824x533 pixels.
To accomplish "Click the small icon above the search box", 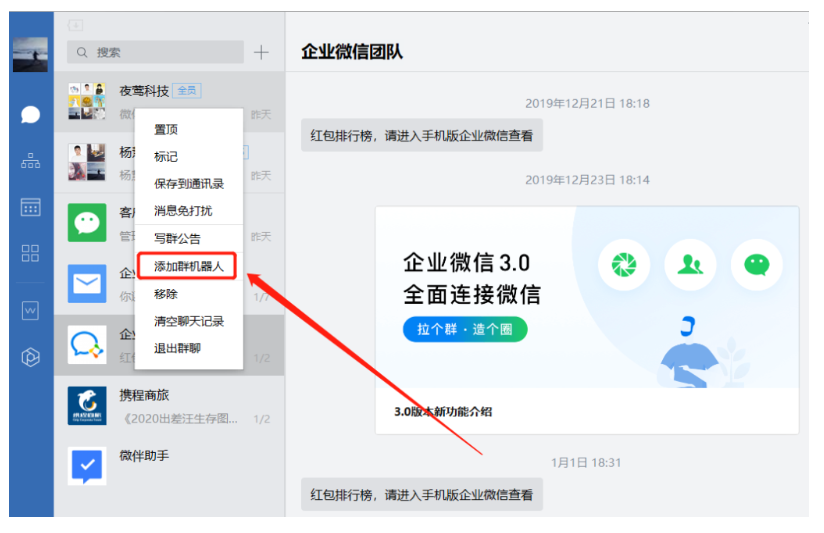I will pyautogui.click(x=75, y=25).
